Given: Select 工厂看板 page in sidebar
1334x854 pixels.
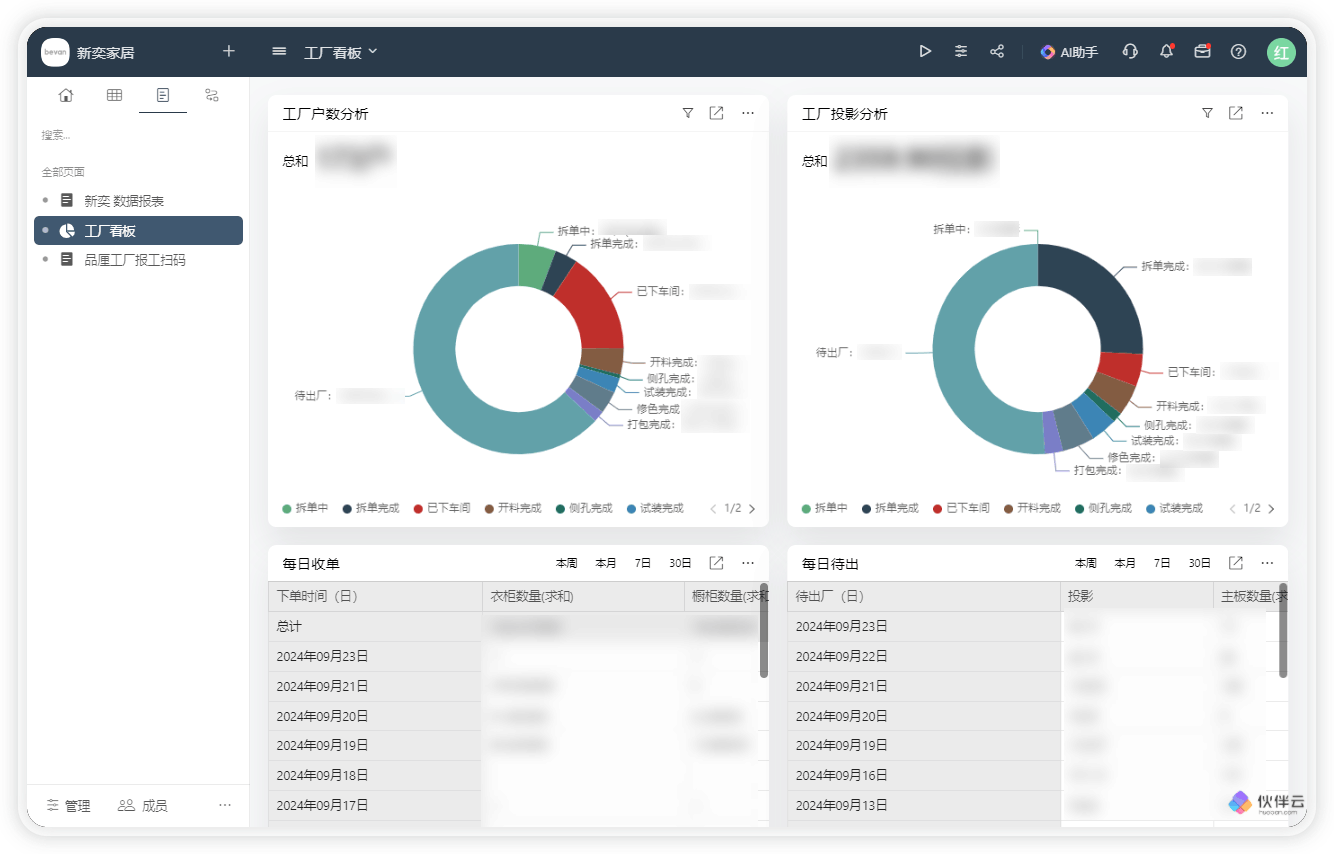Looking at the screenshot, I should click(138, 230).
